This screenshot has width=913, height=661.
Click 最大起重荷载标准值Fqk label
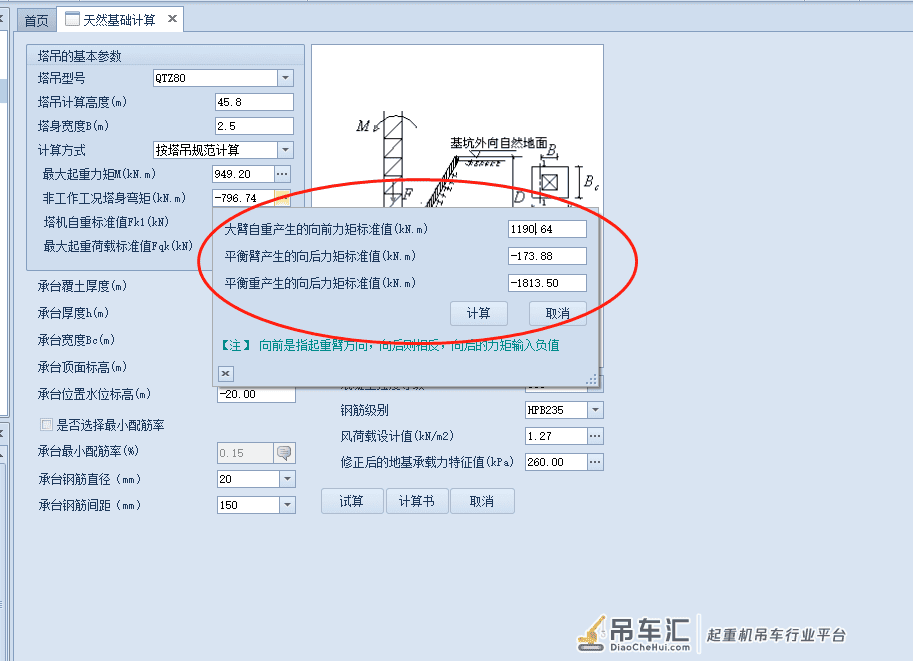click(x=118, y=246)
